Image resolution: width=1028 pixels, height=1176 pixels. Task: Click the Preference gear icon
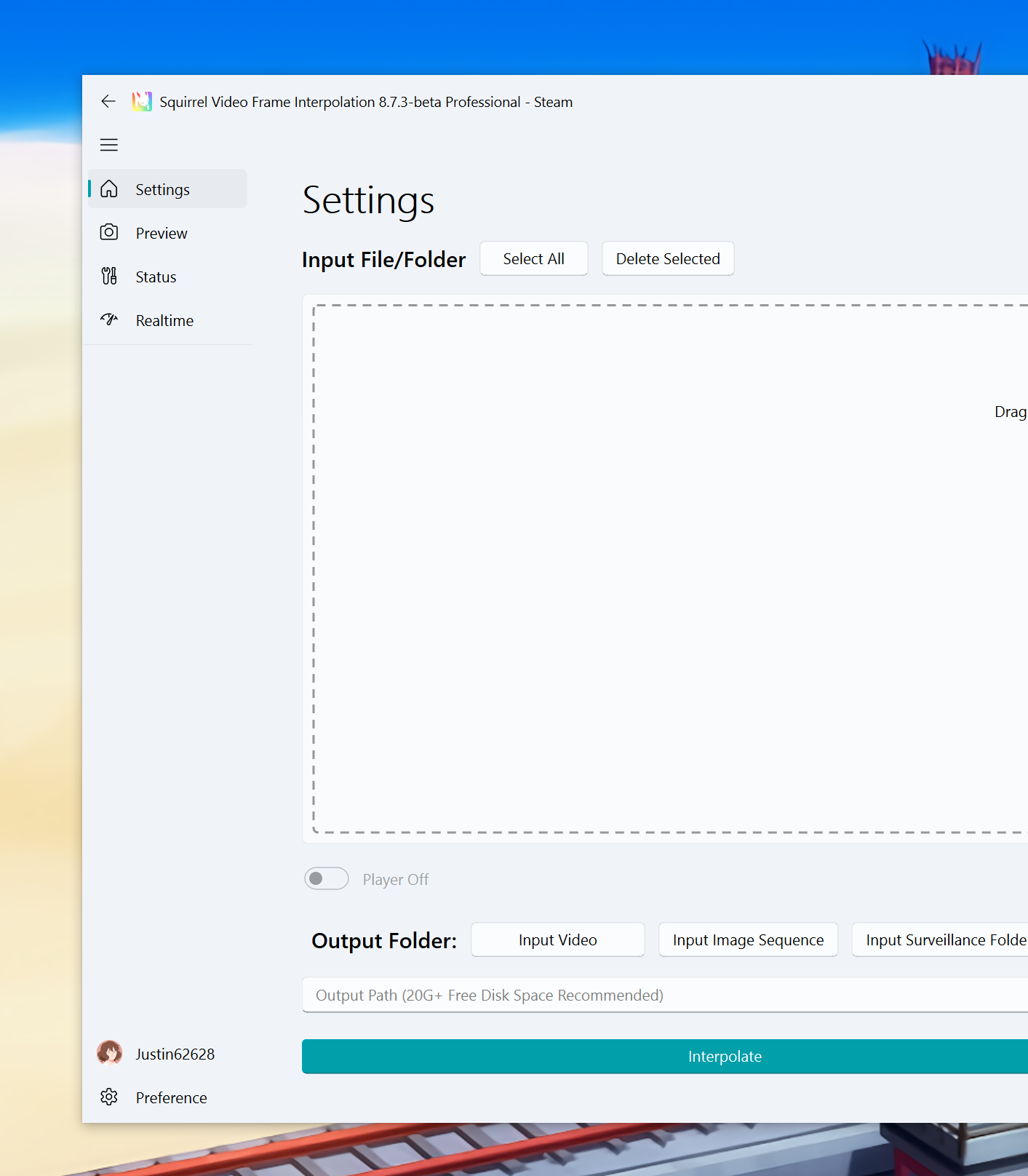tap(109, 1097)
